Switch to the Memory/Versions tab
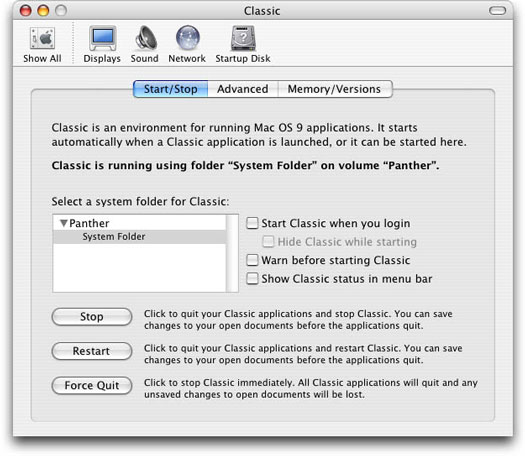The image size is (525, 456). (335, 89)
